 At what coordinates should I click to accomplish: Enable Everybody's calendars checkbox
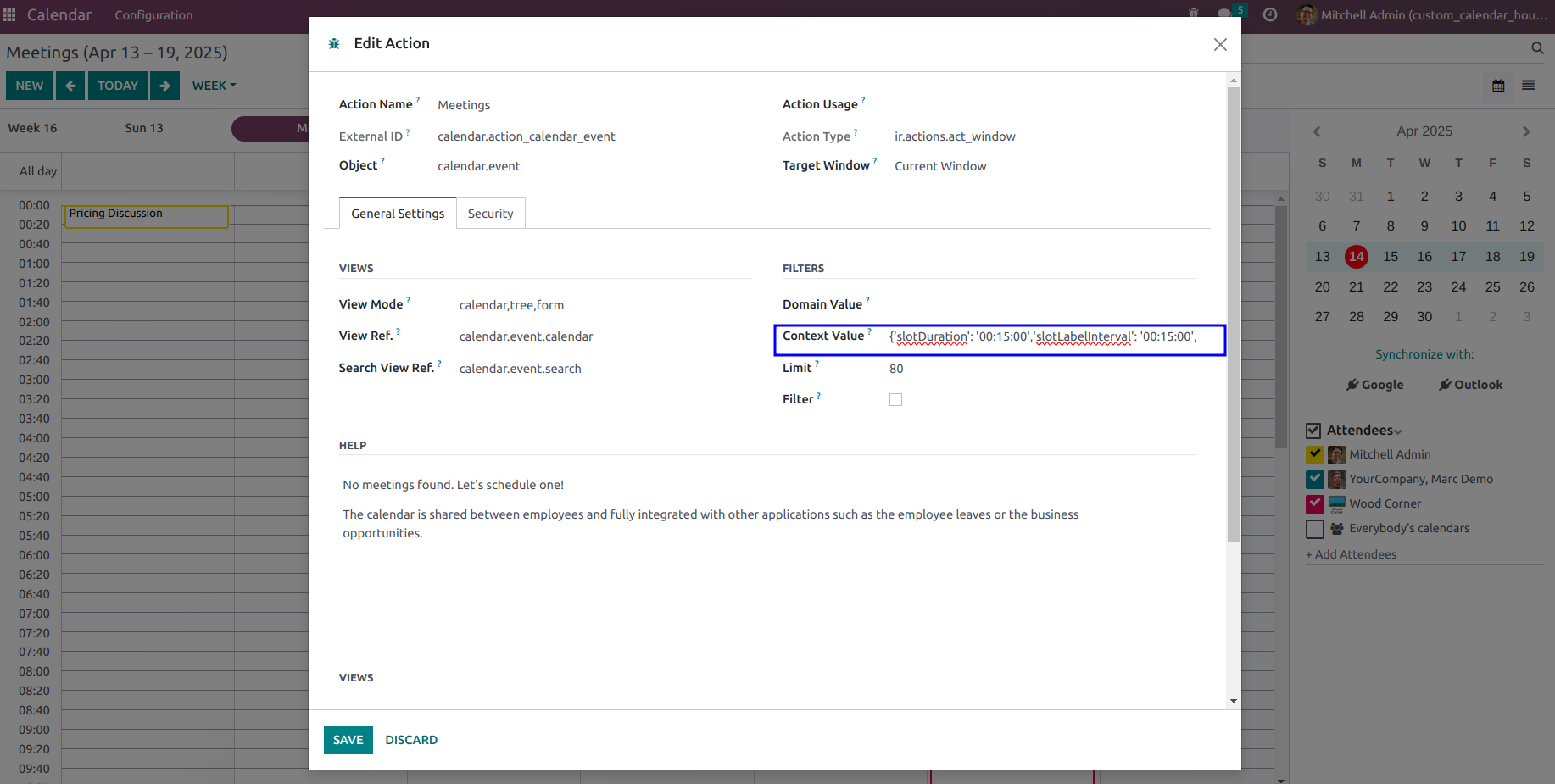point(1315,529)
